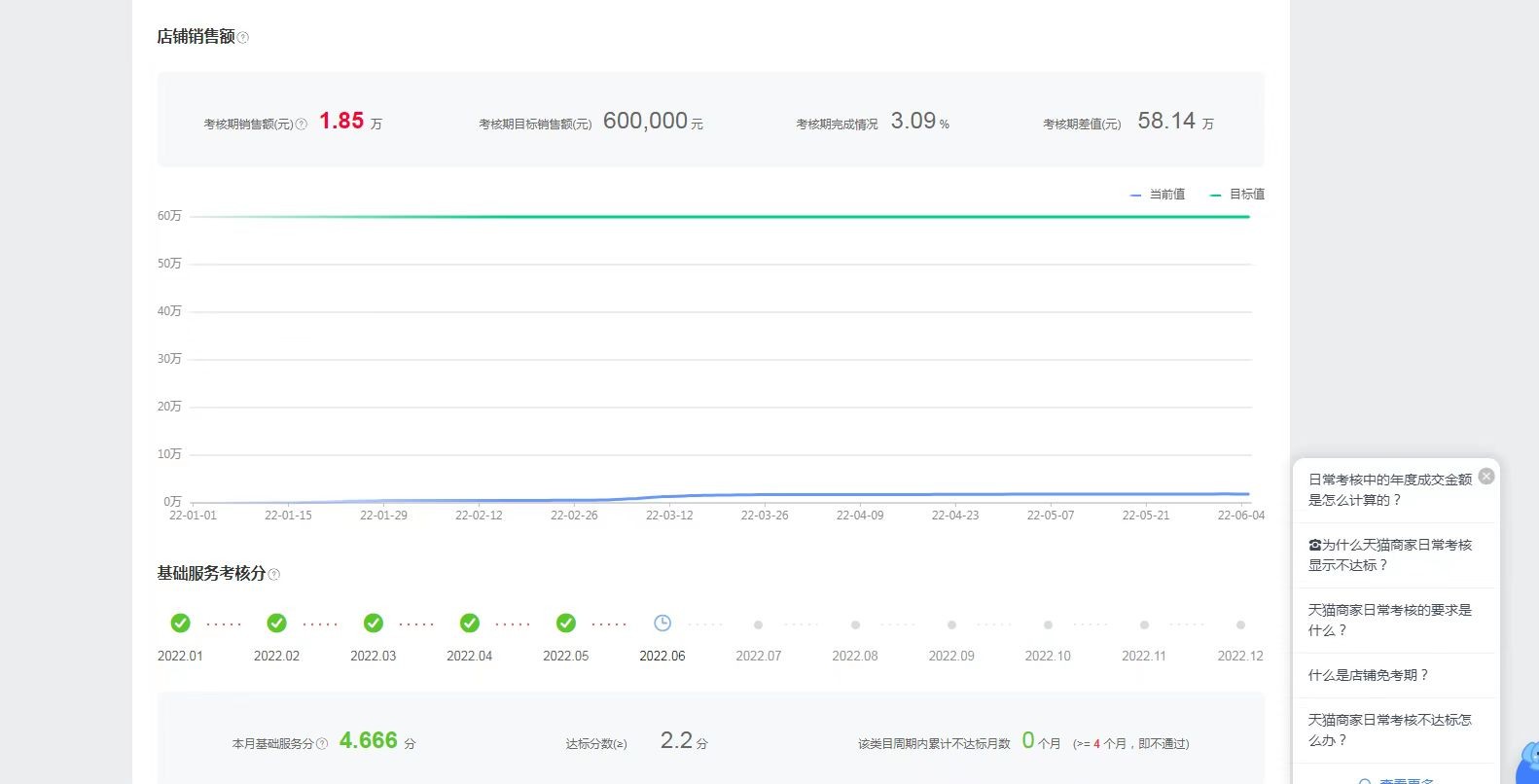1539x784 pixels.
Task: Close the help questions popup
Action: click(1486, 476)
